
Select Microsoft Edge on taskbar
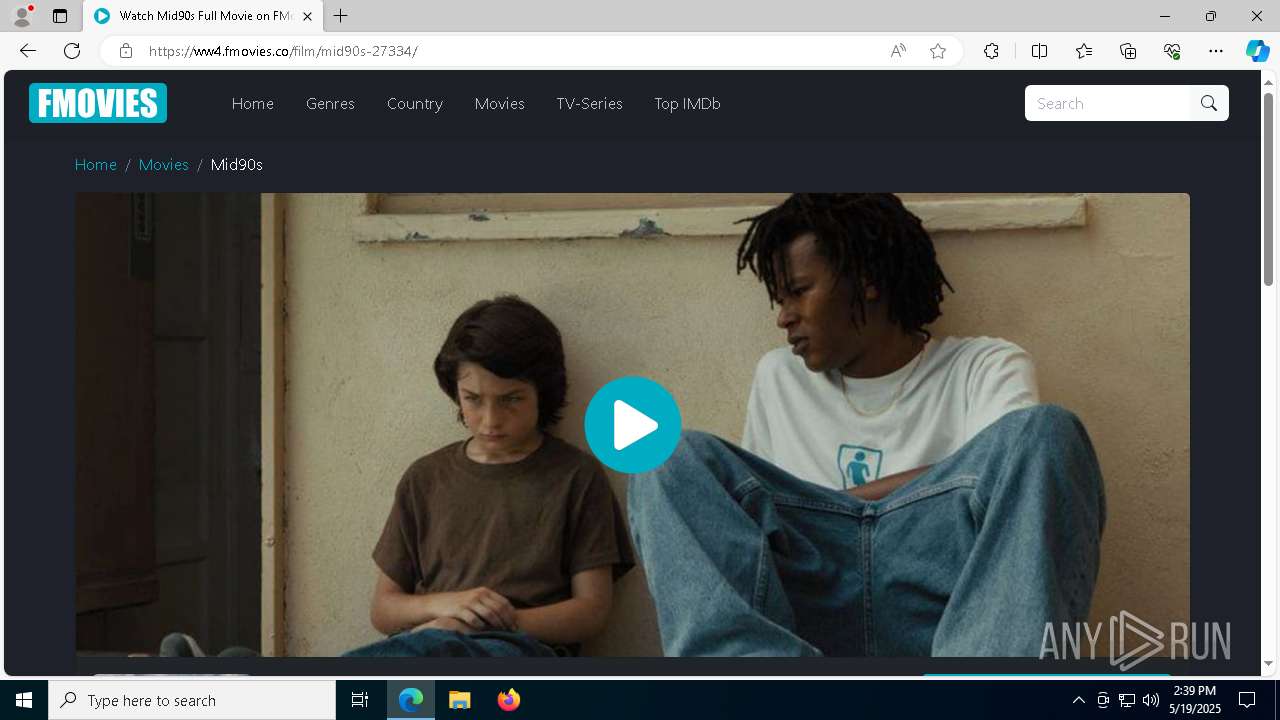pos(411,700)
